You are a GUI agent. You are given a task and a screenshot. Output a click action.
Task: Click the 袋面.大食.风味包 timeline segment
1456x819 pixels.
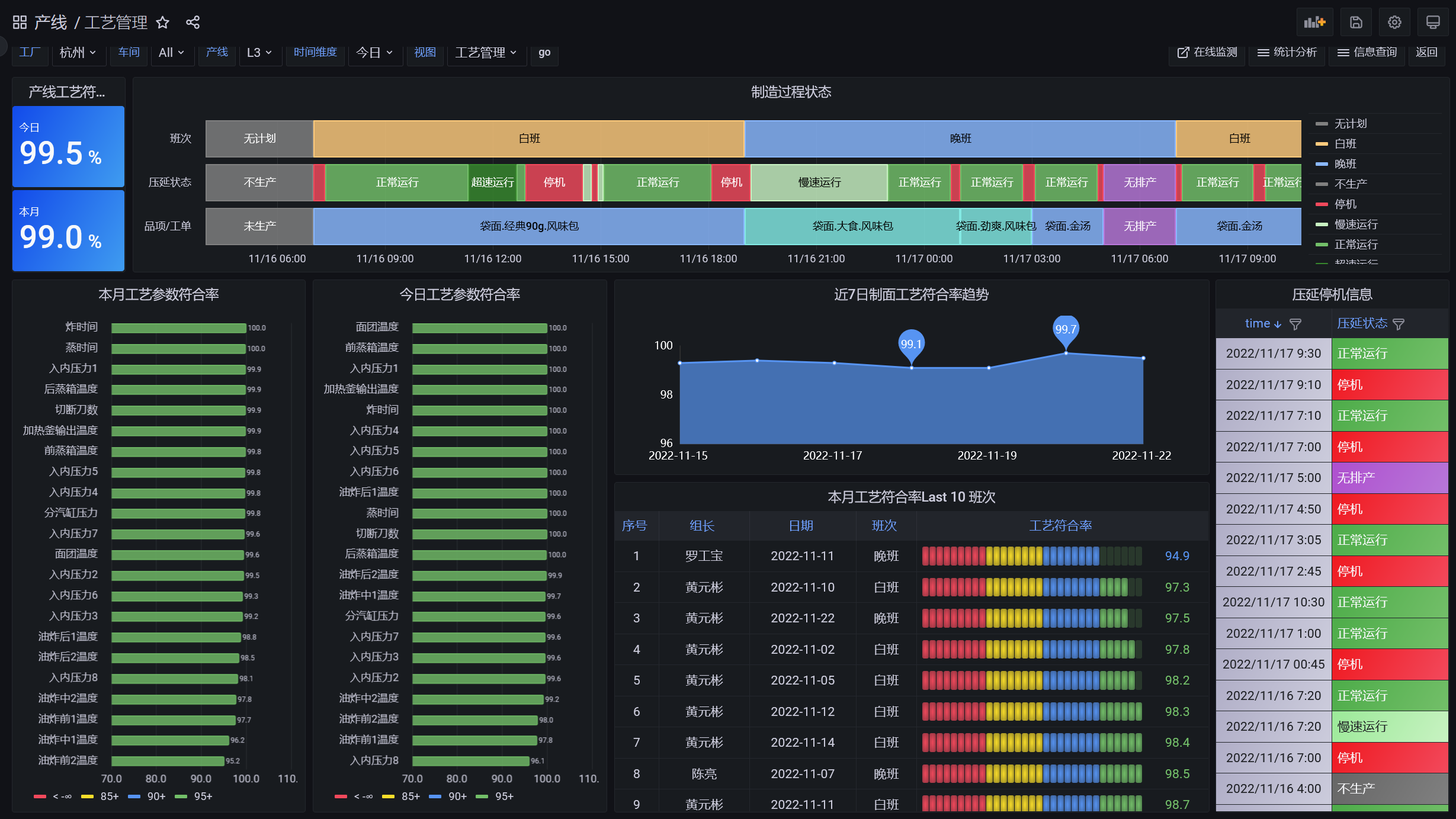point(852,226)
